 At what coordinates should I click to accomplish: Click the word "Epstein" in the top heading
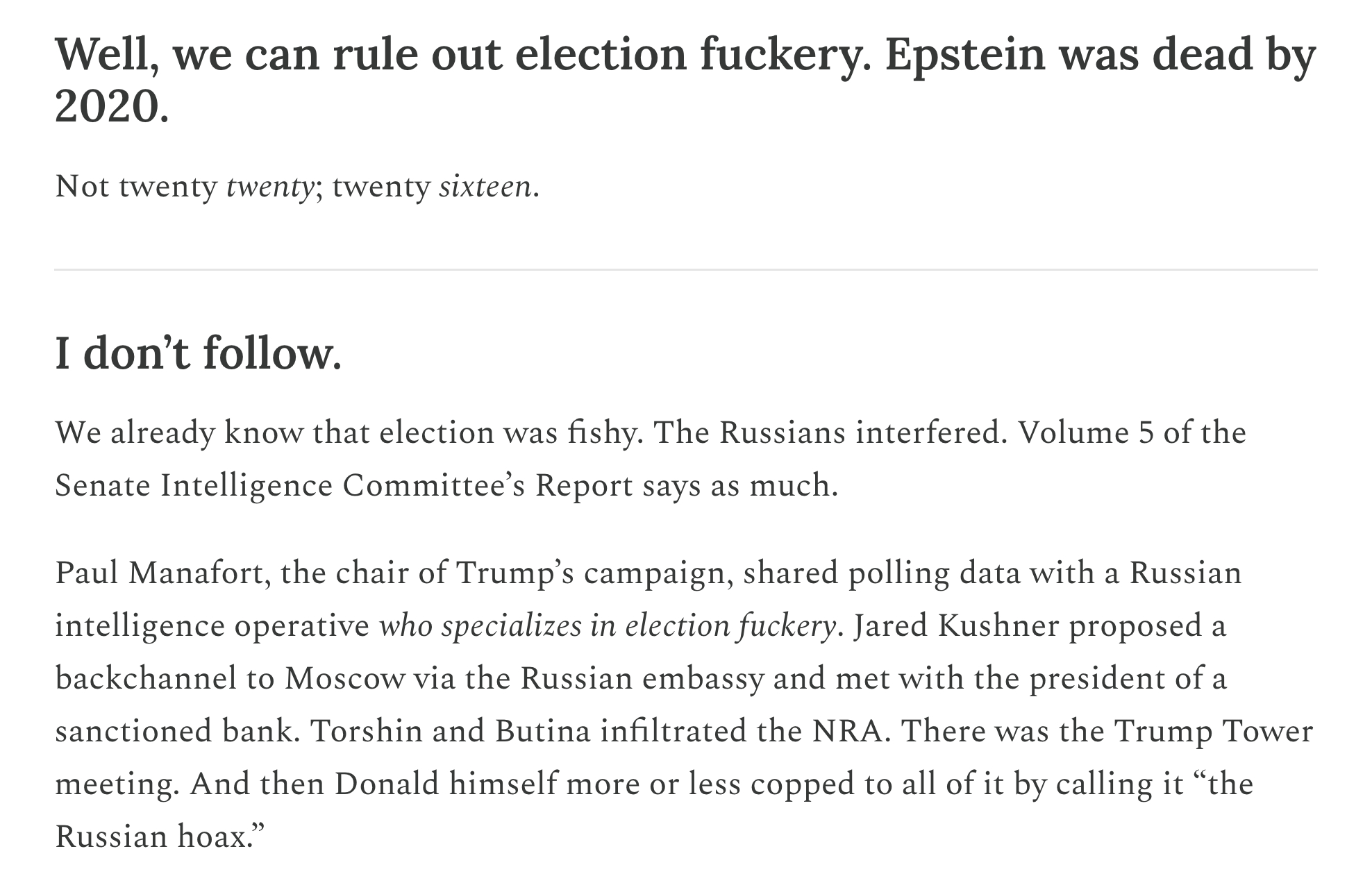[x=965, y=56]
